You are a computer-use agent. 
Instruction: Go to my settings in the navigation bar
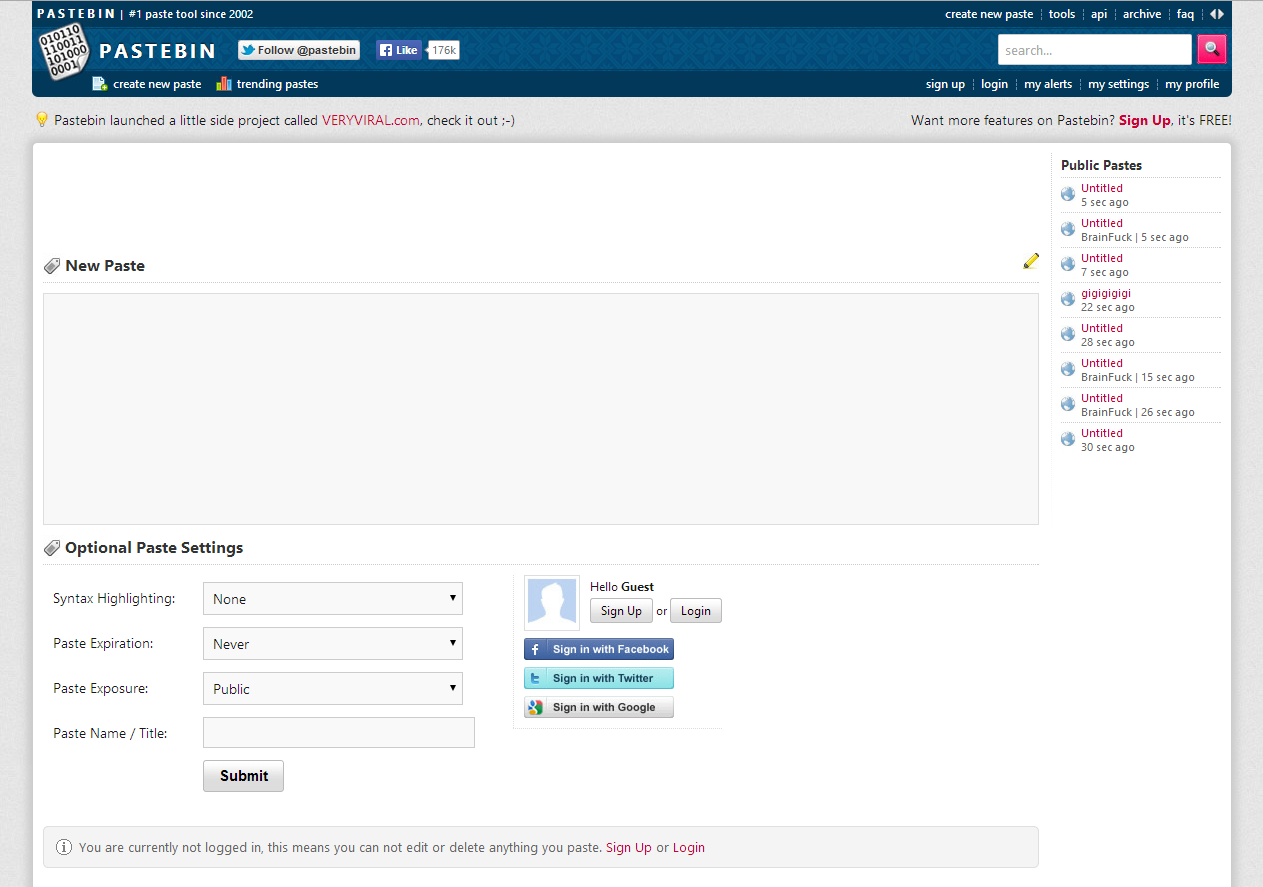(1118, 84)
